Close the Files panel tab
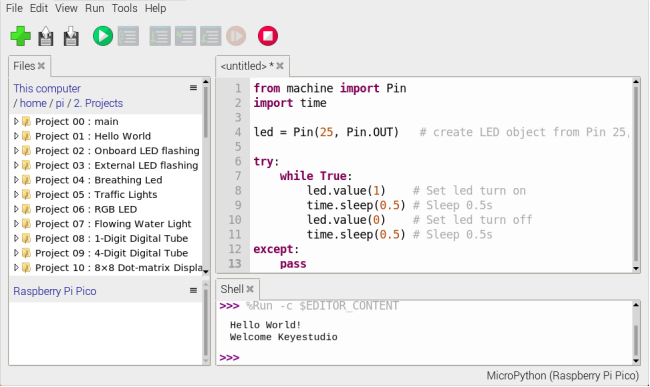650x387 pixels. click(x=41, y=66)
